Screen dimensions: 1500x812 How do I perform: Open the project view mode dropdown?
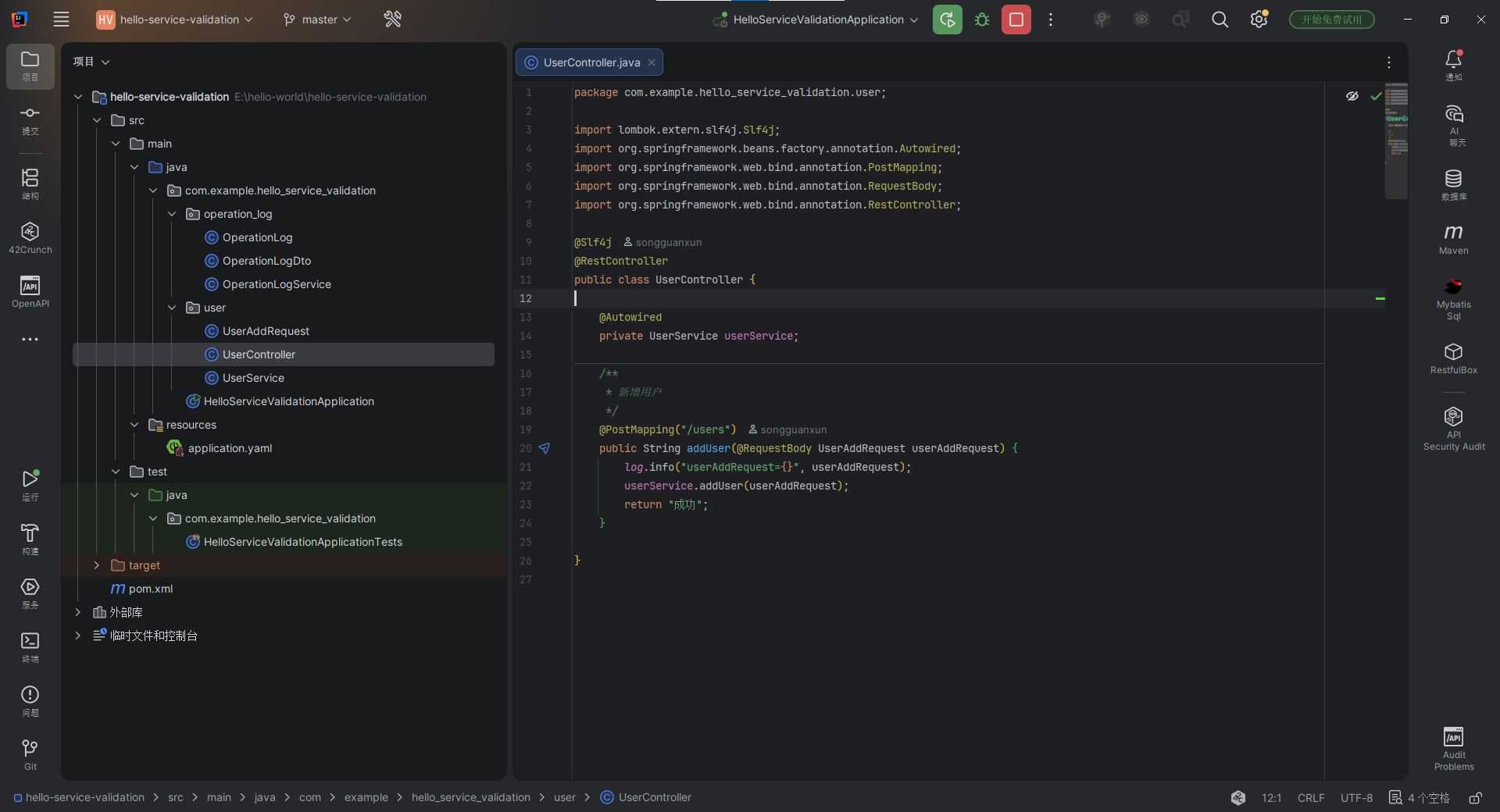(91, 62)
